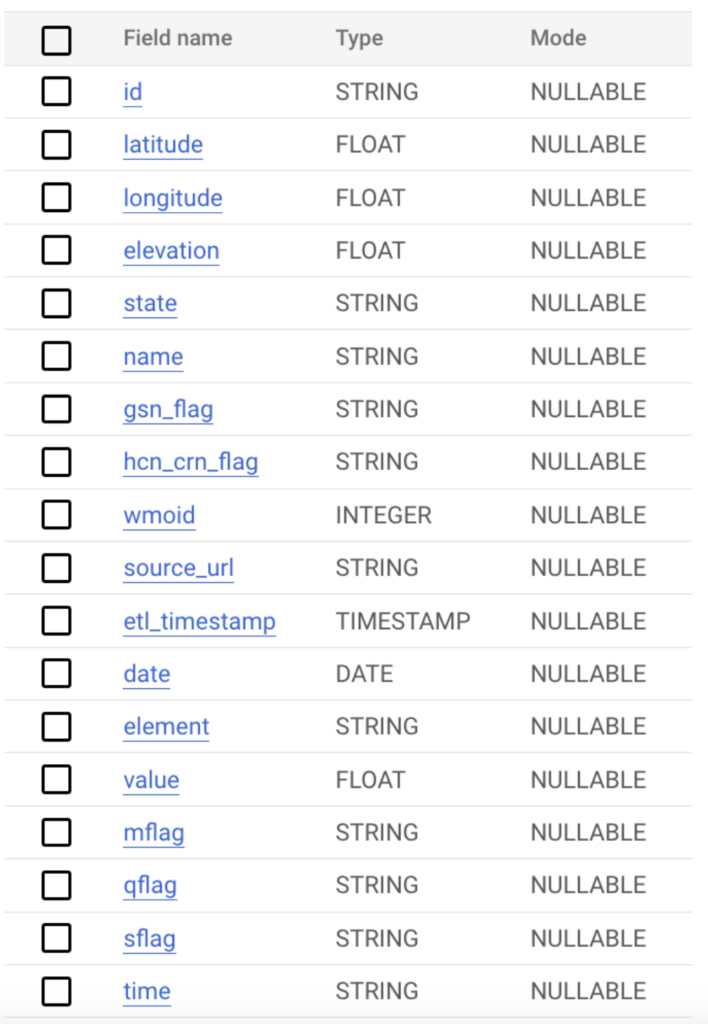Check the box next to elevation
708x1024 pixels.
57,251
